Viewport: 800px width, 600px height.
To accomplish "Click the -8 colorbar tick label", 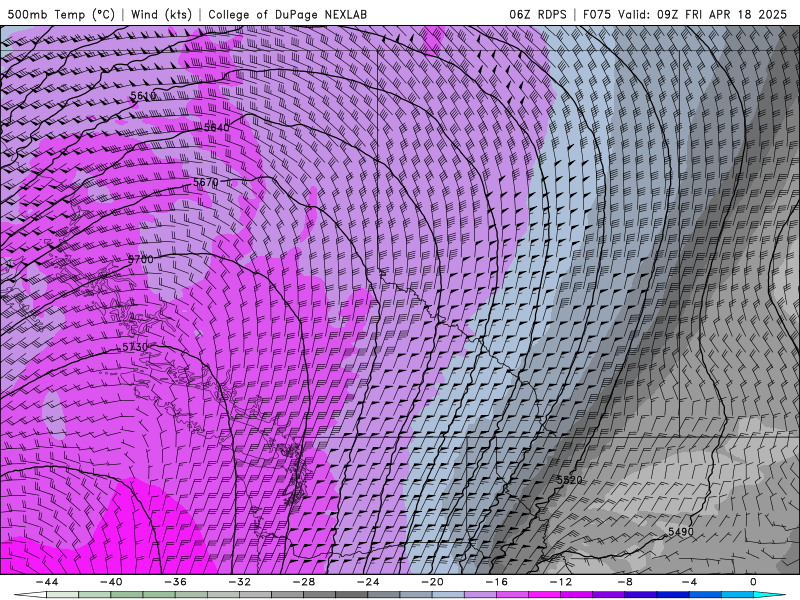I will click(x=626, y=582).
